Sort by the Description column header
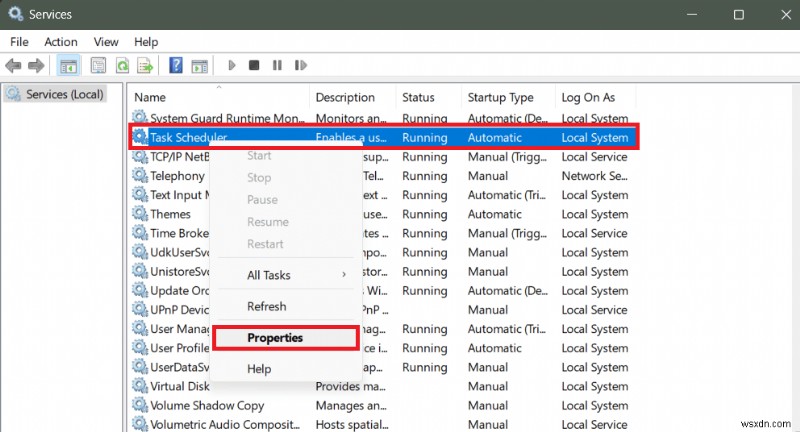The width and height of the screenshot is (800, 432). (353, 97)
